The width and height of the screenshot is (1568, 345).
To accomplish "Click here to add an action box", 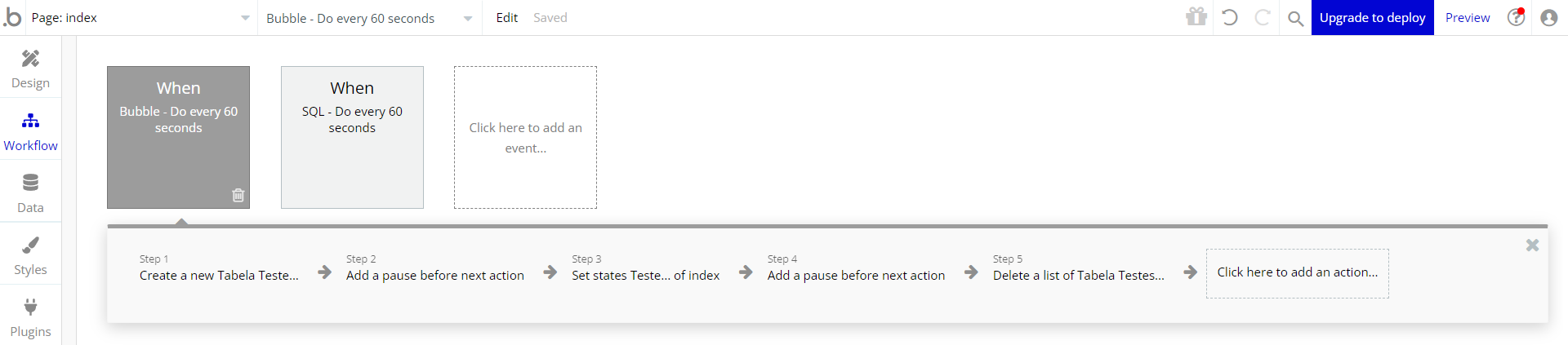I will tap(1297, 272).
